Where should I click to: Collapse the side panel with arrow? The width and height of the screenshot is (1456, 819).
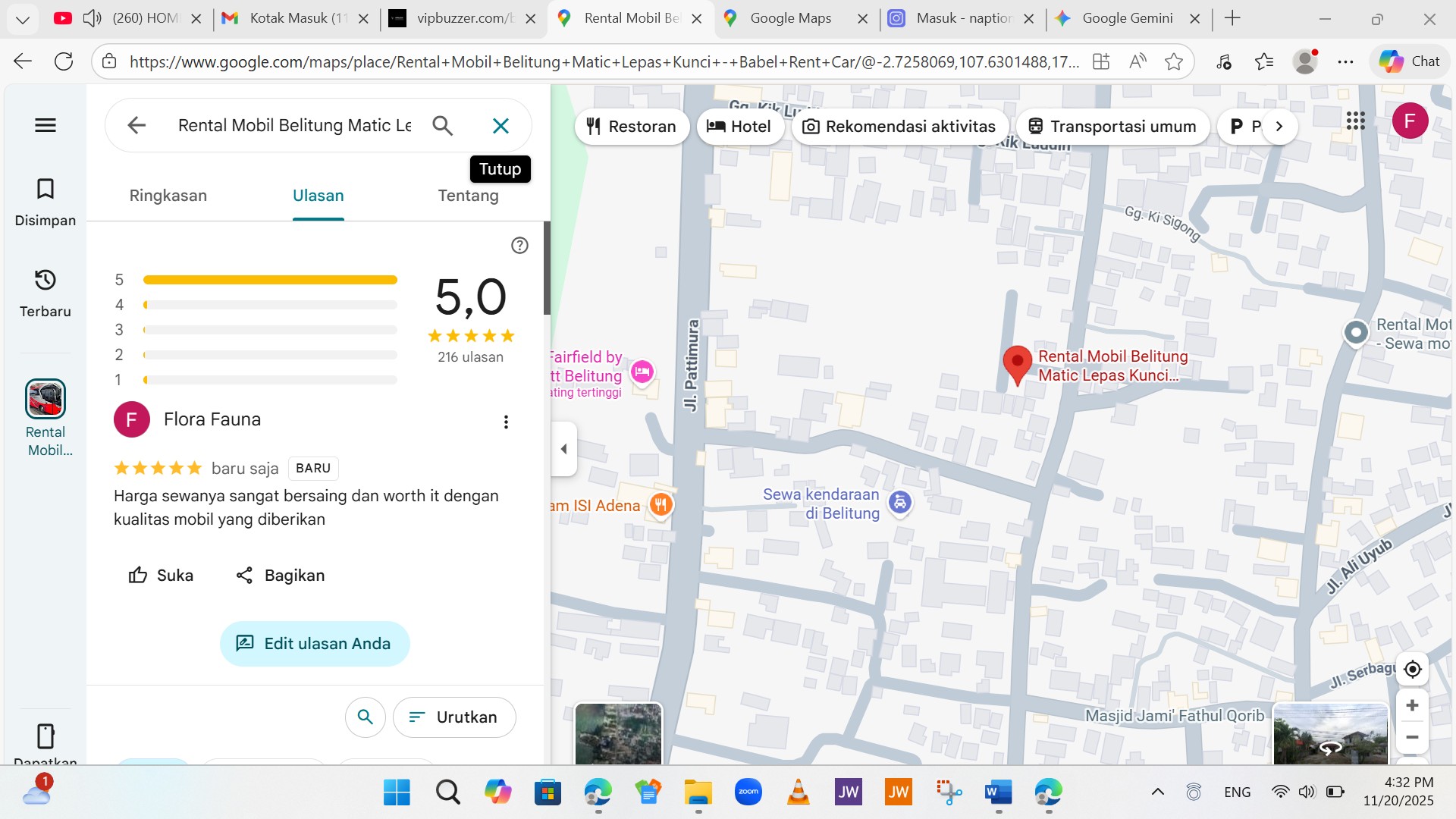tap(563, 449)
